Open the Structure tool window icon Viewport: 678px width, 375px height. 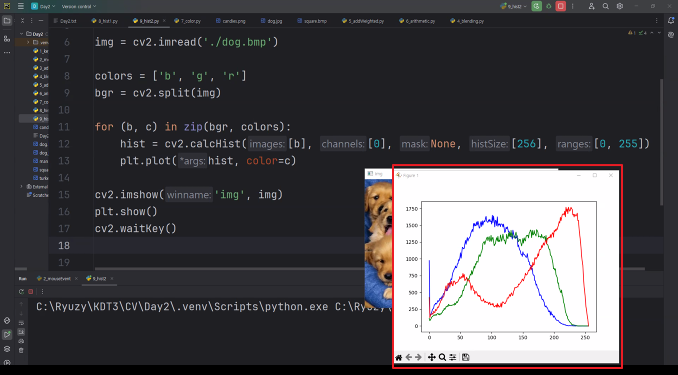point(7,38)
